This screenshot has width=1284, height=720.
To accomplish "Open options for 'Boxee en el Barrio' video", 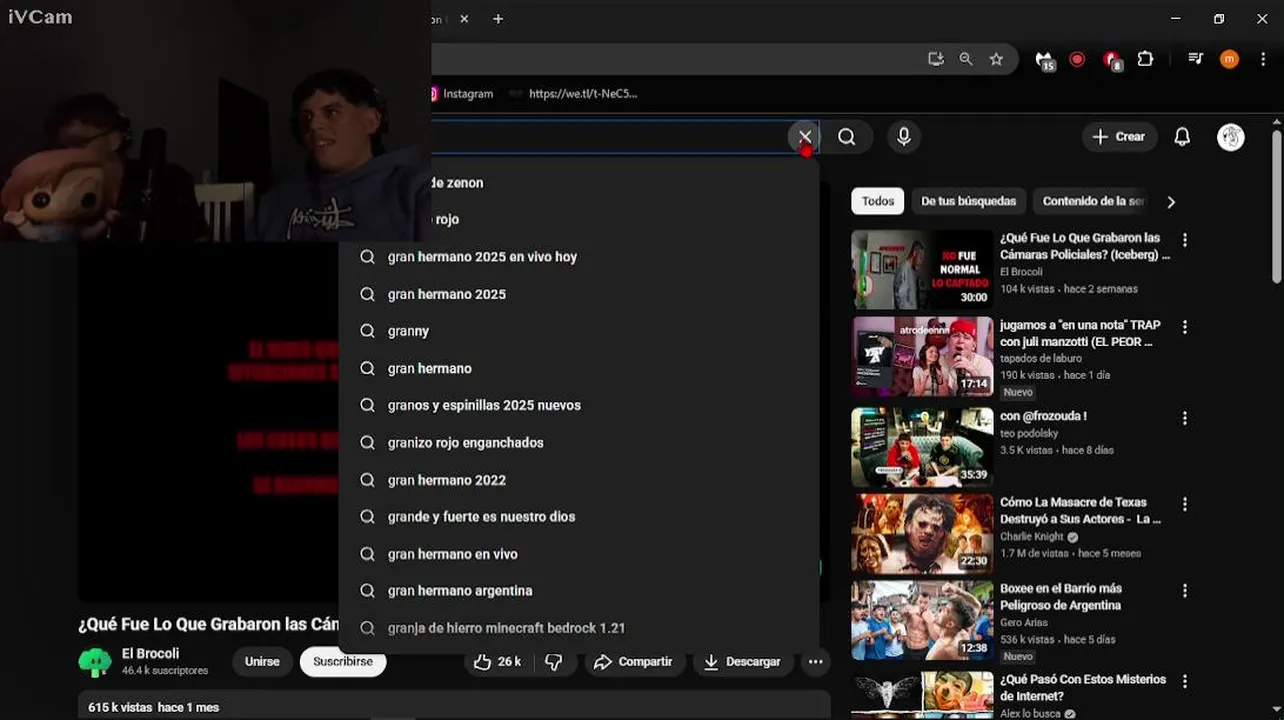I will (x=1185, y=591).
